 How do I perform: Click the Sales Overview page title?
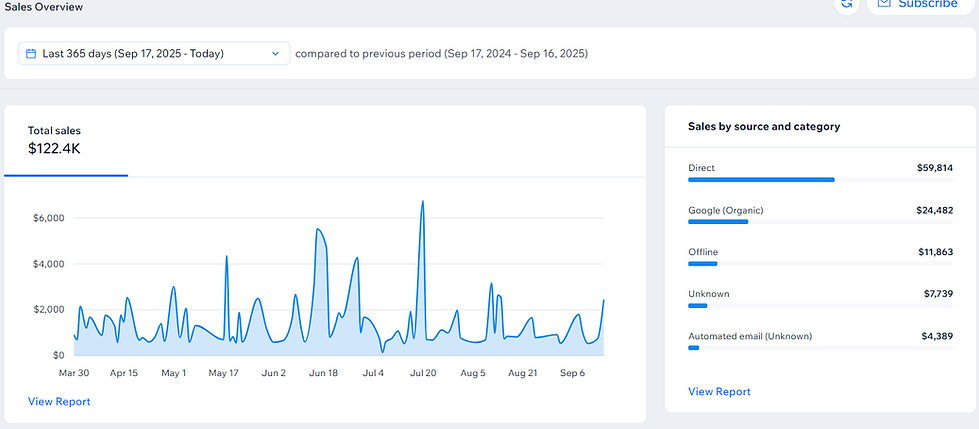44,7
